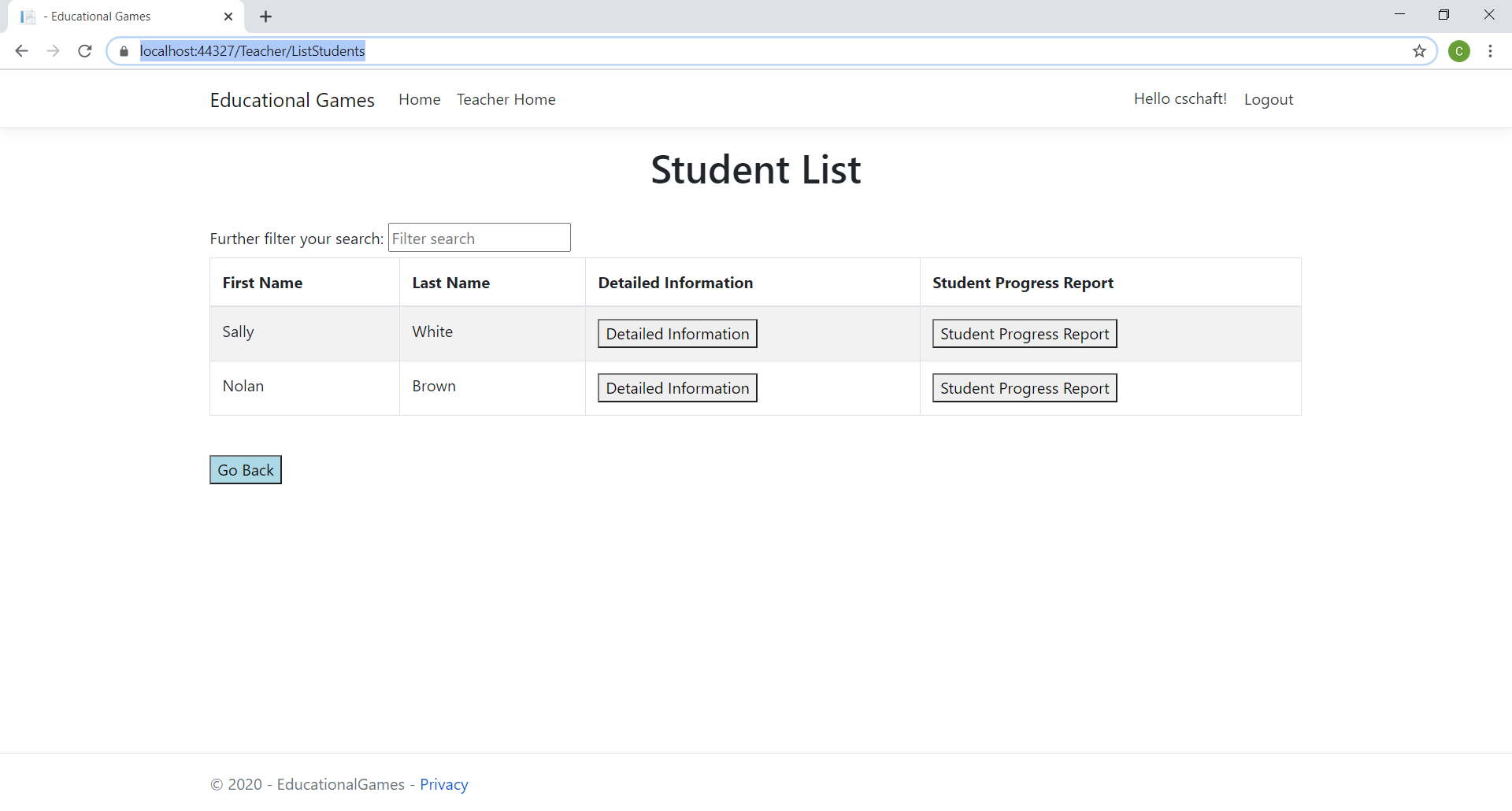Click the site security lock icon
This screenshot has height=811, width=1512.
[x=124, y=51]
